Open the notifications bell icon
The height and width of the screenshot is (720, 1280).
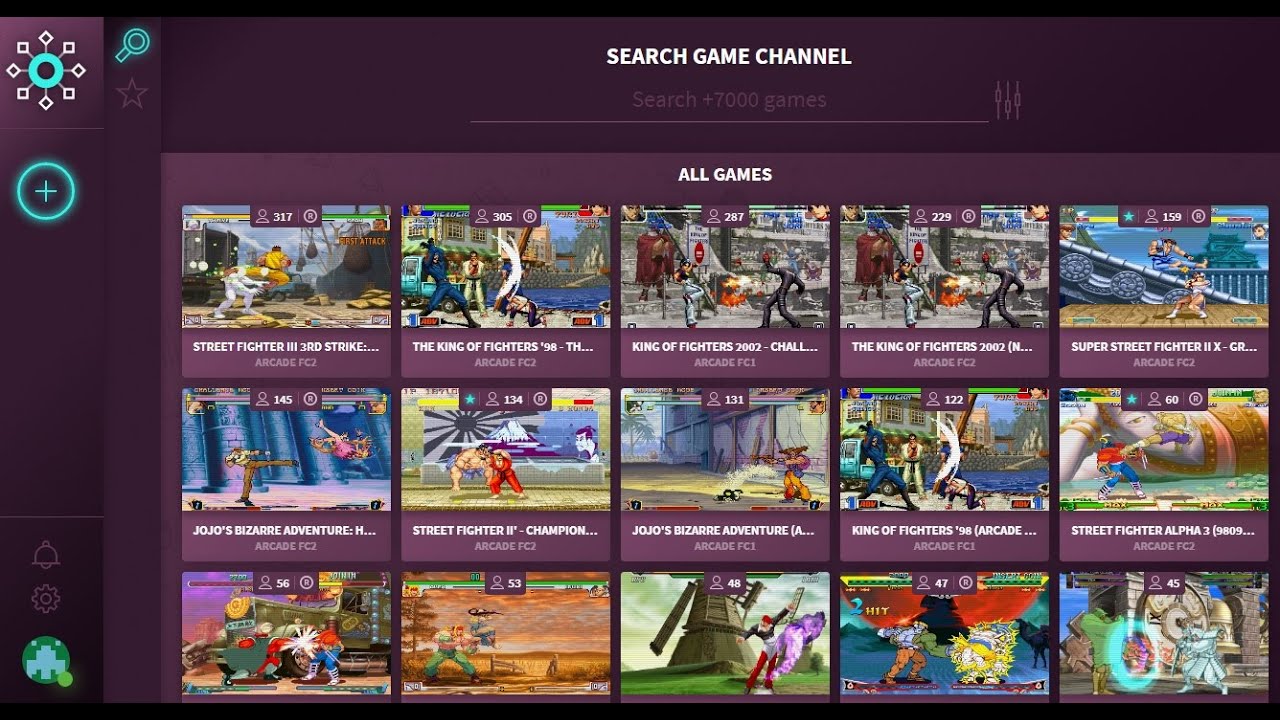pyautogui.click(x=46, y=554)
